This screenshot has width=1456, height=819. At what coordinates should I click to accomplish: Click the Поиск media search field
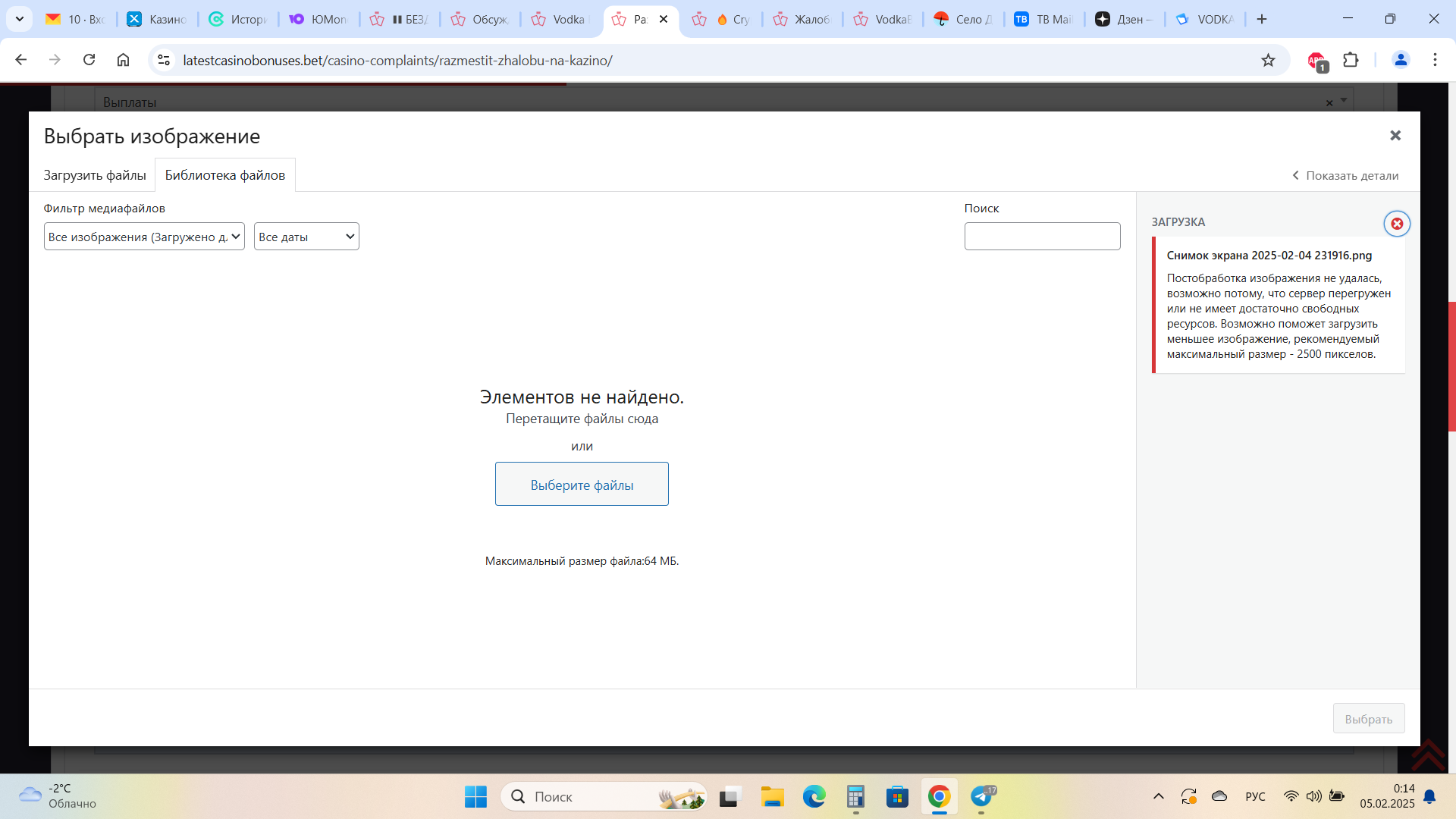[1042, 237]
